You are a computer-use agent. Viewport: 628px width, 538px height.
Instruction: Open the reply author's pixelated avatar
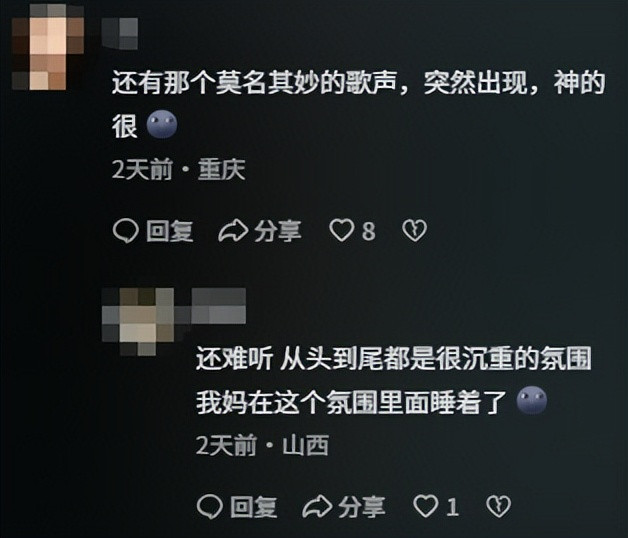(138, 322)
